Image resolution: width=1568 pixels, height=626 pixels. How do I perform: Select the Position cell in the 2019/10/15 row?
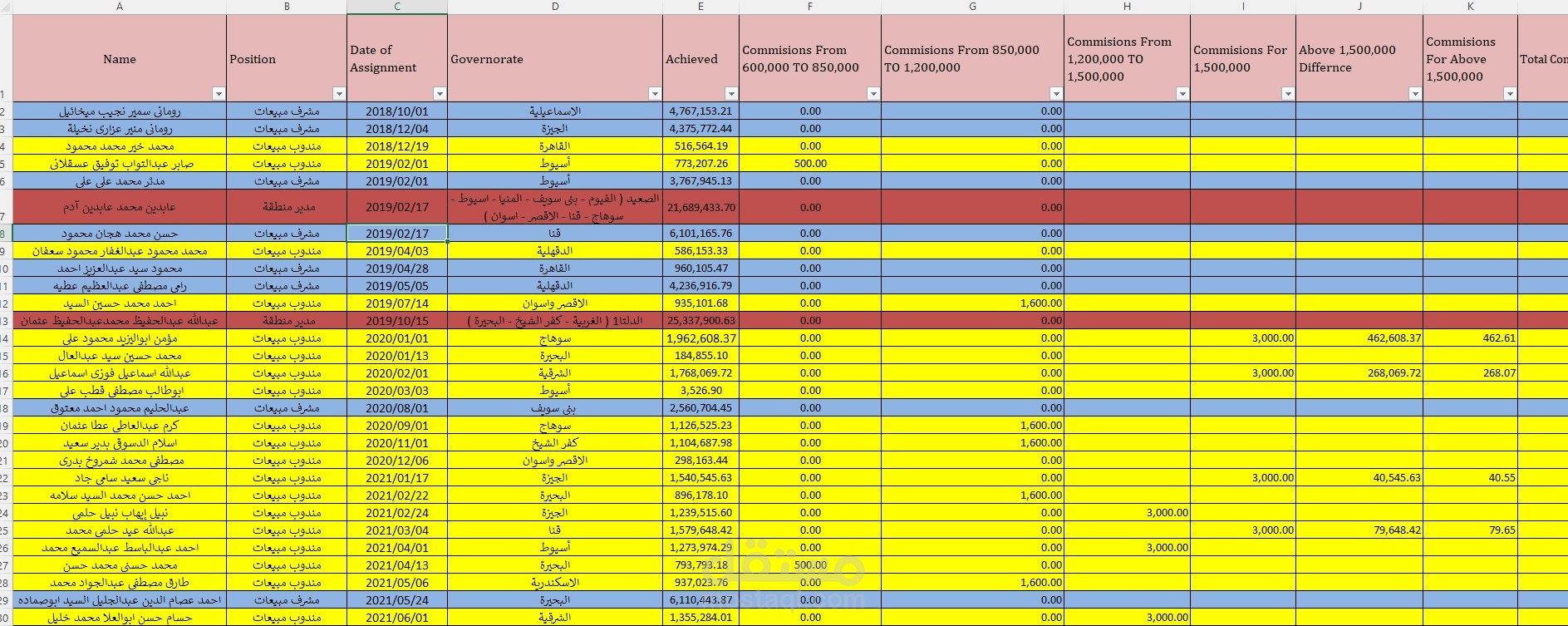coord(287,321)
